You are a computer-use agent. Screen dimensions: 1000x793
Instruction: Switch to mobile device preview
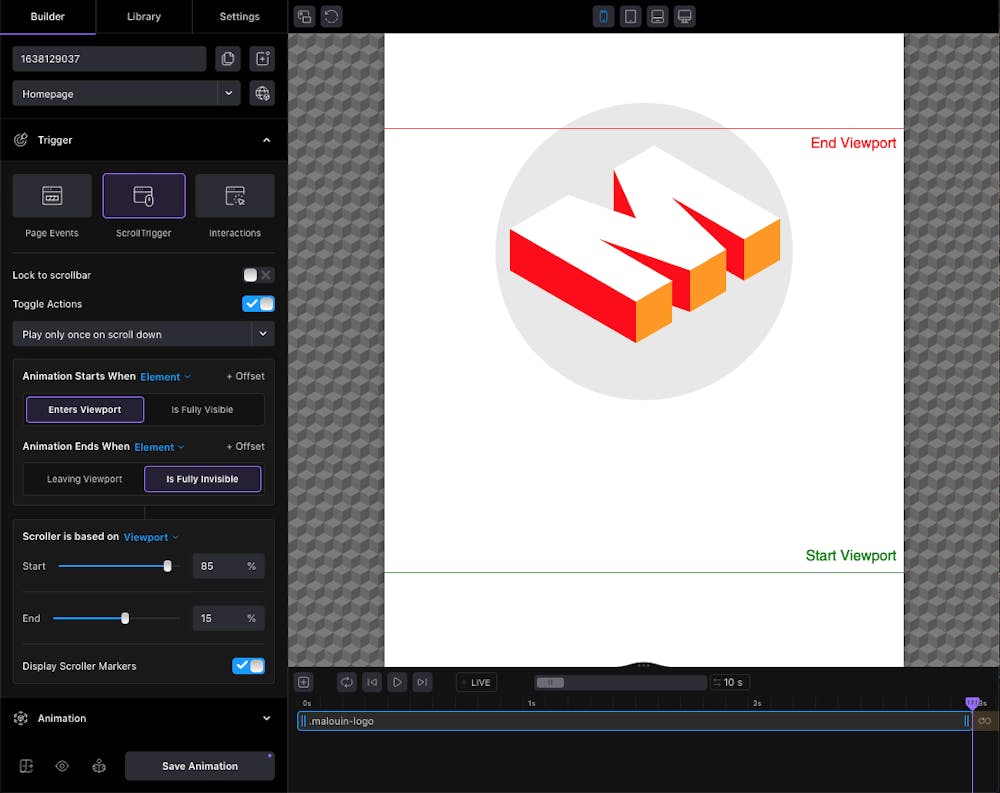(603, 17)
